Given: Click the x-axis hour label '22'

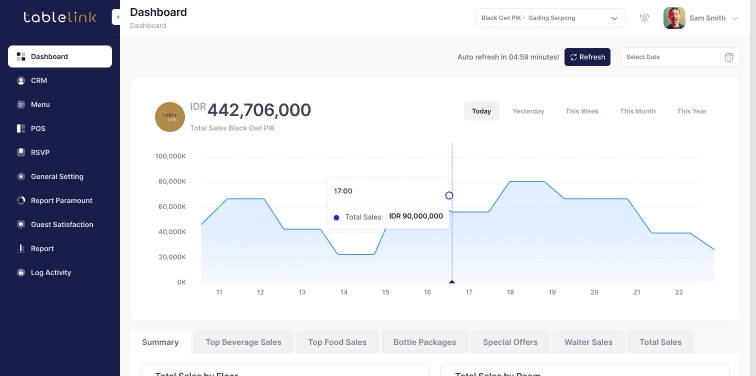Looking at the screenshot, I should pos(679,292).
